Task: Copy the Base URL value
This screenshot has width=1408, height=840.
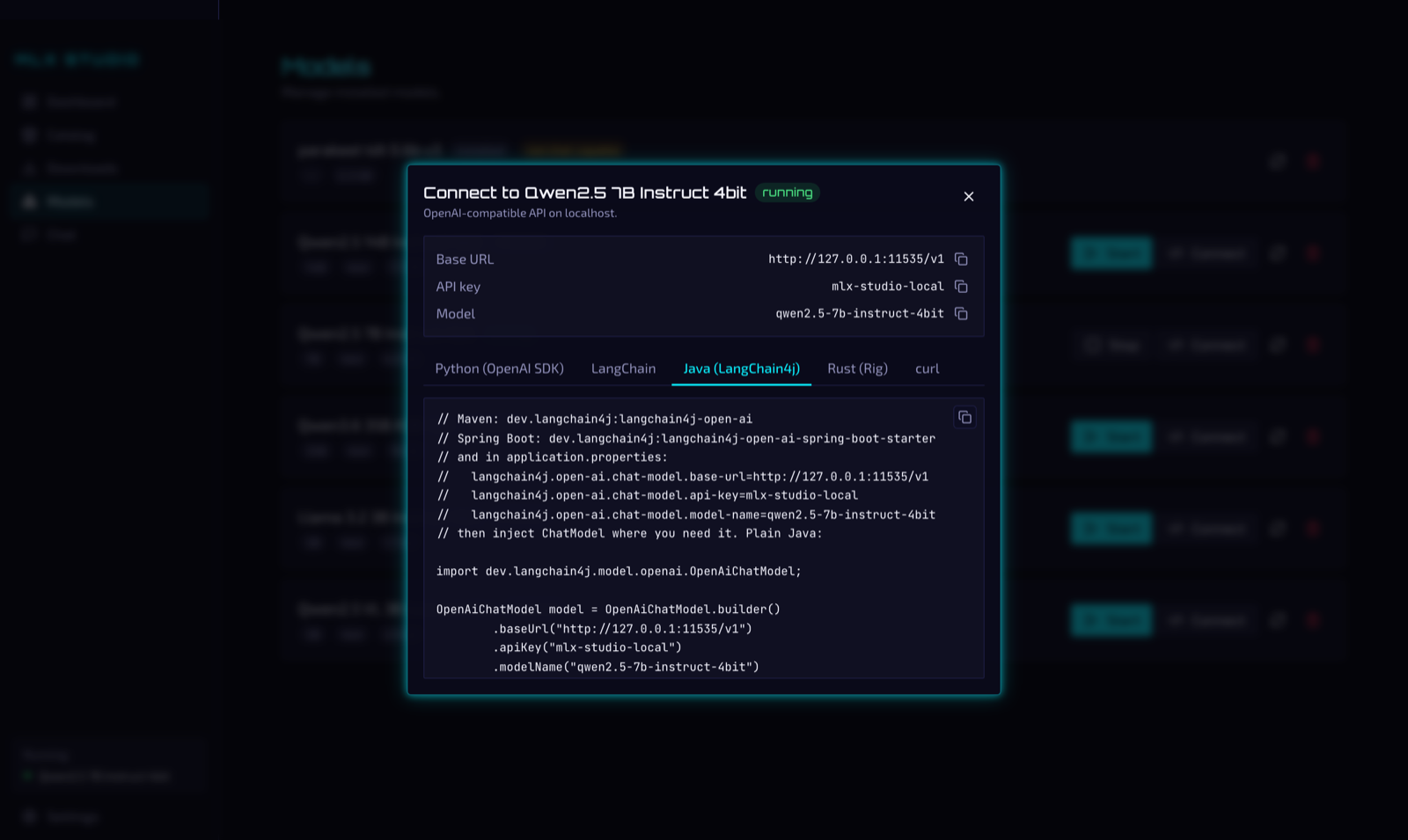Action: pyautogui.click(x=961, y=259)
